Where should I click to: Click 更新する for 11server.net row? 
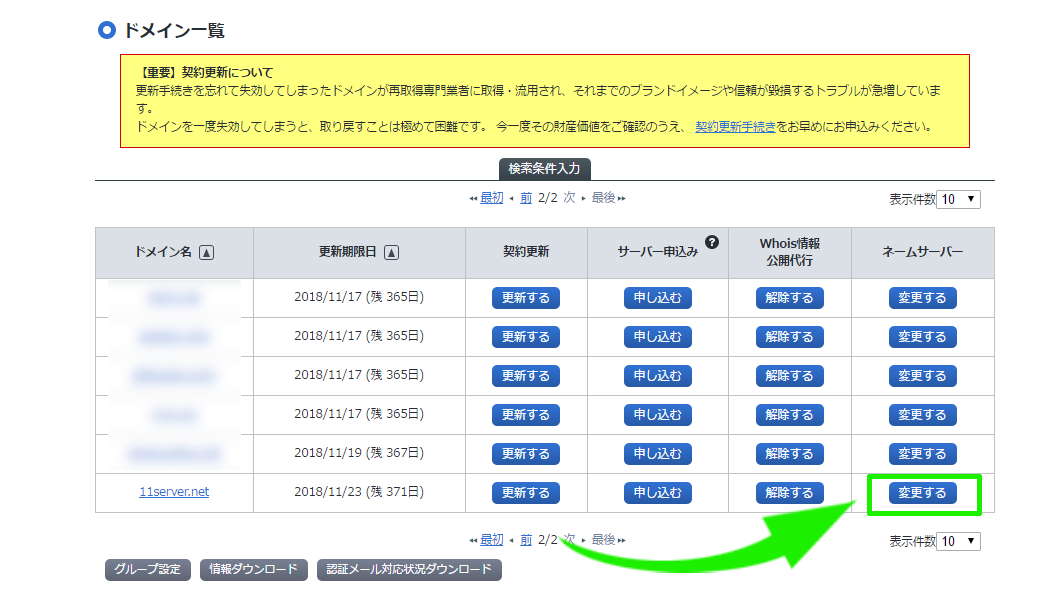(x=526, y=493)
